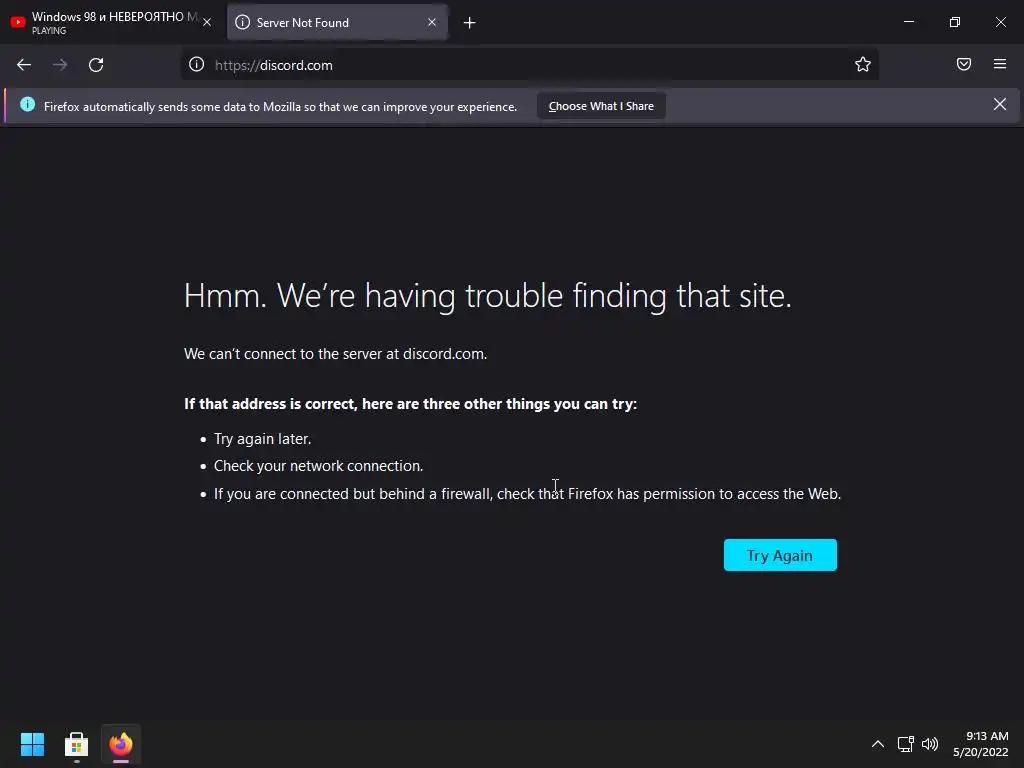The height and width of the screenshot is (768, 1024).
Task: Open volume control in system tray
Action: (930, 744)
